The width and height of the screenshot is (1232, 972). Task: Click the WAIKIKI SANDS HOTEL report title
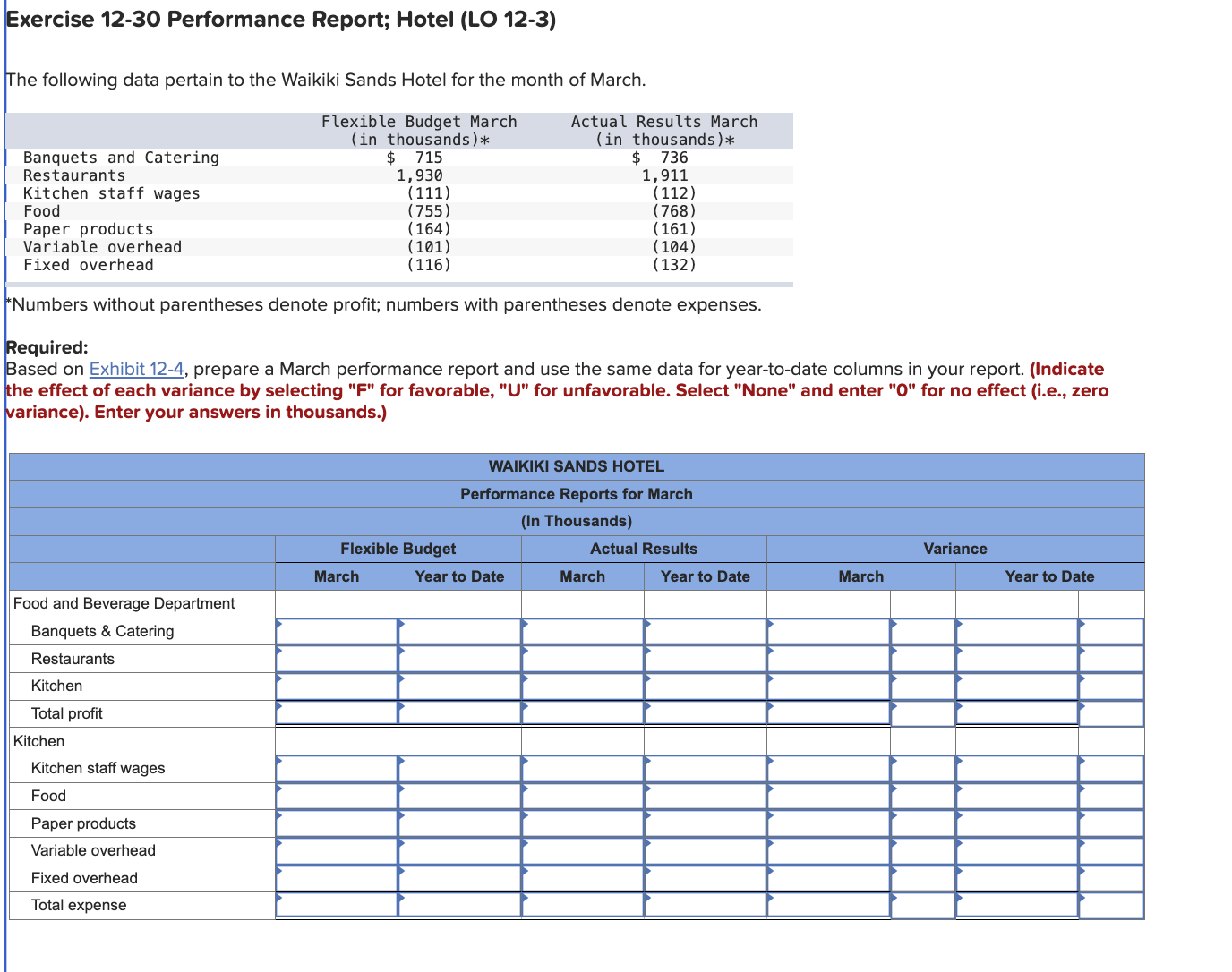[x=577, y=466]
